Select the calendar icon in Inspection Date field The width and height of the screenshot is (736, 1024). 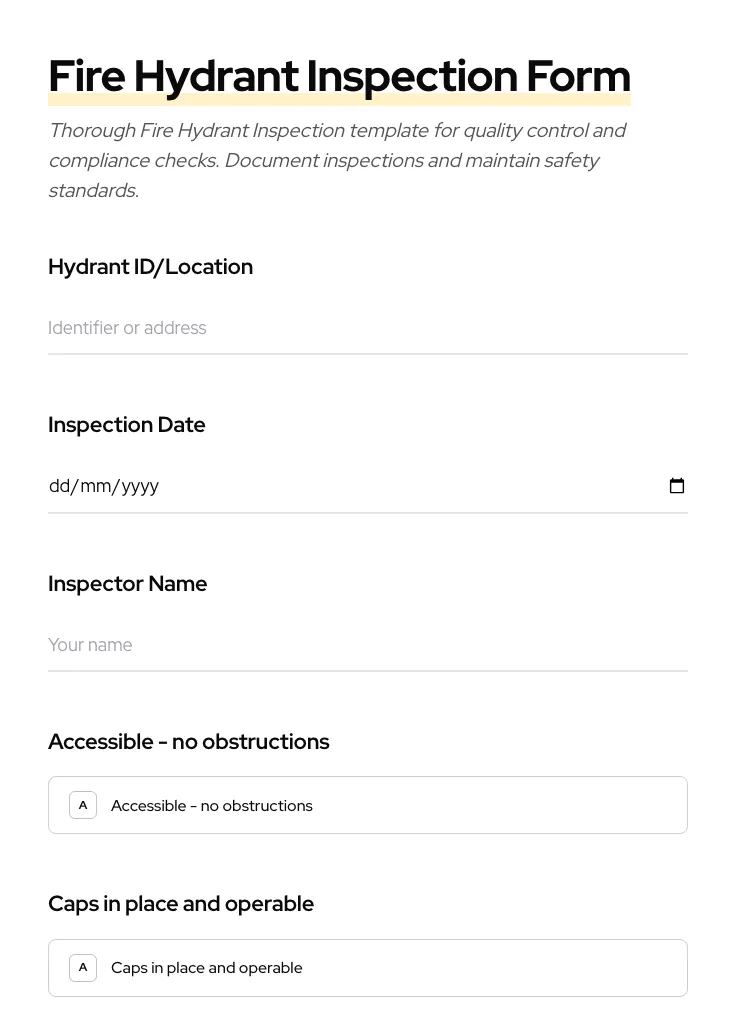click(677, 486)
